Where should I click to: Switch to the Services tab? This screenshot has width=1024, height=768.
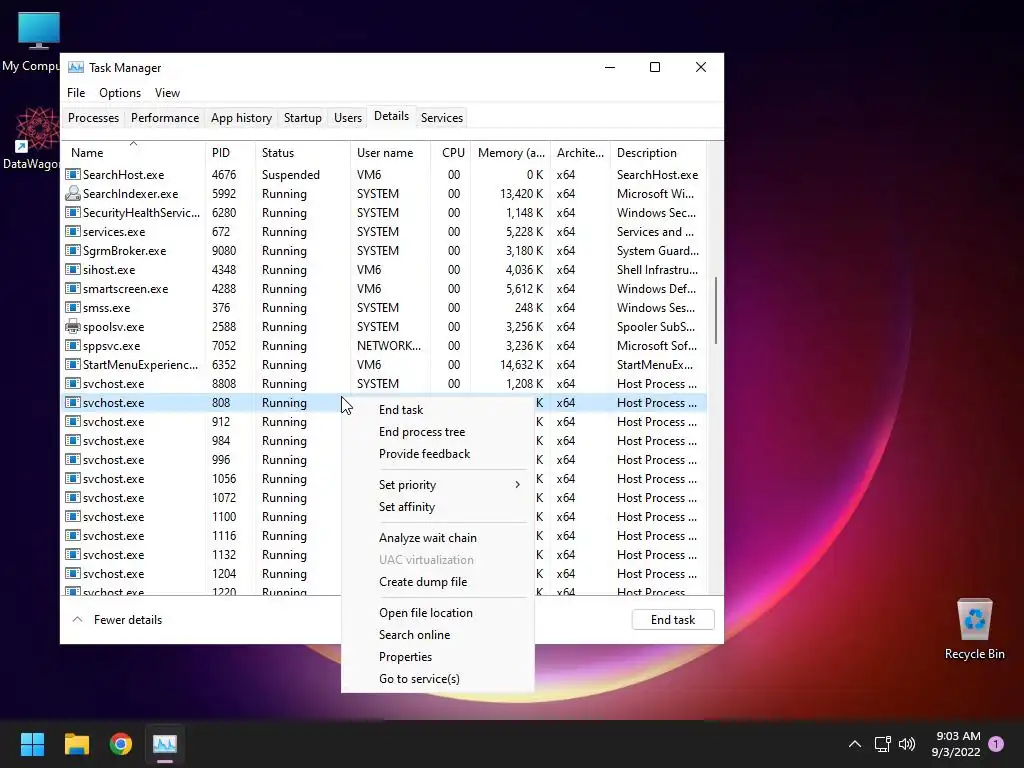pyautogui.click(x=441, y=118)
